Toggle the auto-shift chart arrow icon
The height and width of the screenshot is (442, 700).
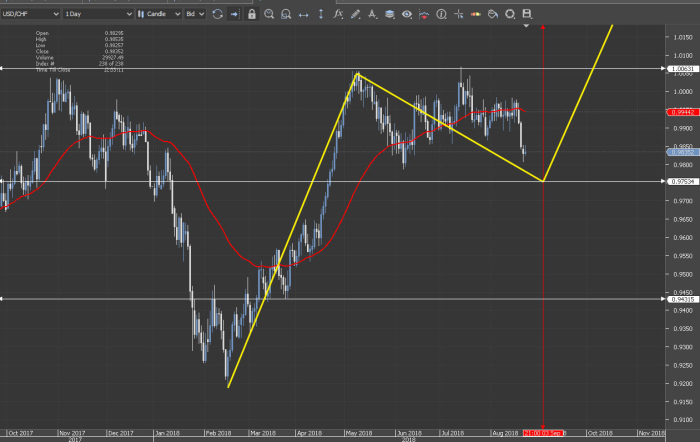(234, 14)
